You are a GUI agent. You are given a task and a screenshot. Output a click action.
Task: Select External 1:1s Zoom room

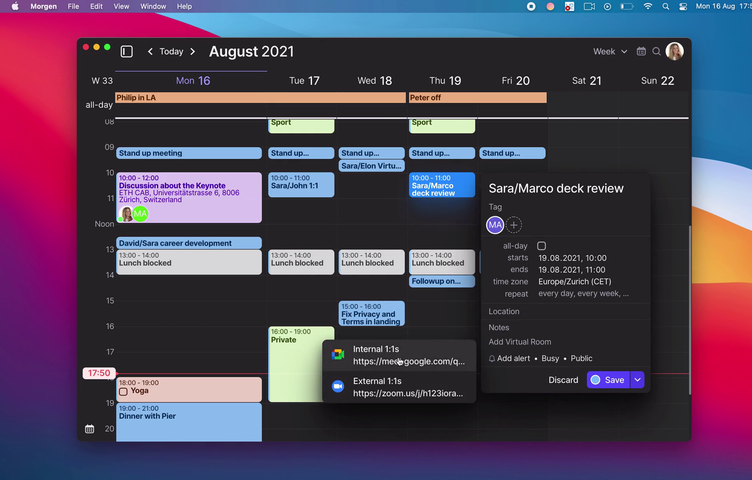(399, 387)
